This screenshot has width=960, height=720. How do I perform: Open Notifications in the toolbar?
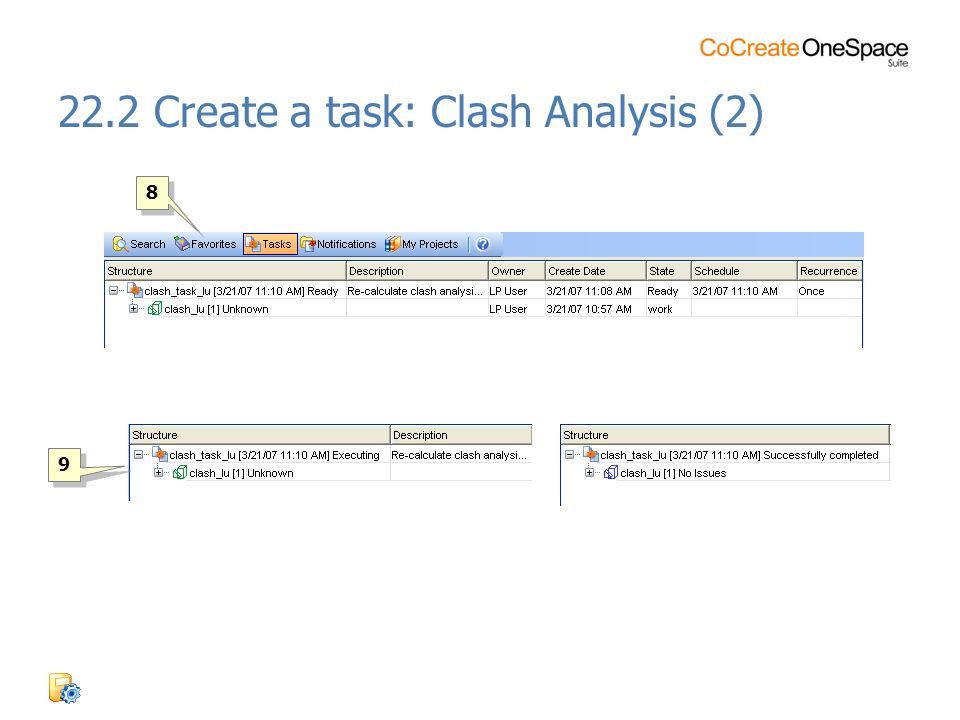338,244
